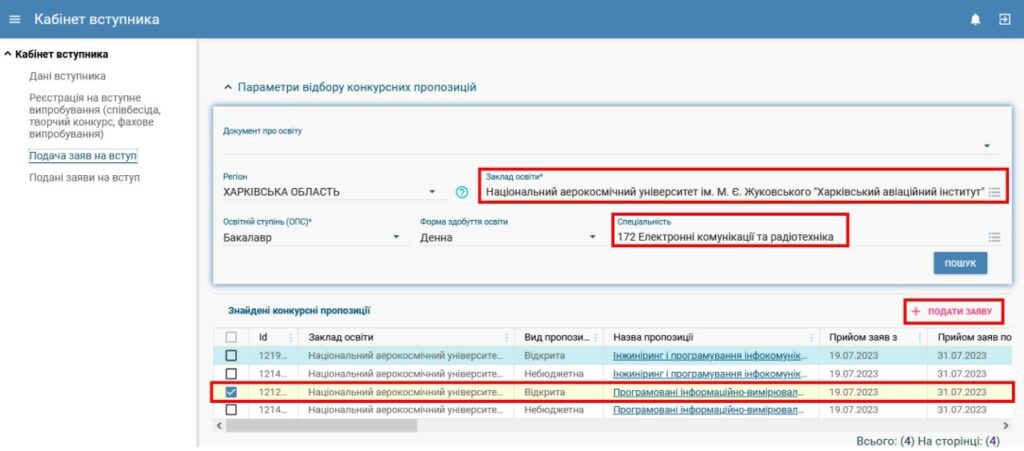Screen dimensions: 1024x451
Task: Open the Документ про освіту dropdown
Action: 986,146
